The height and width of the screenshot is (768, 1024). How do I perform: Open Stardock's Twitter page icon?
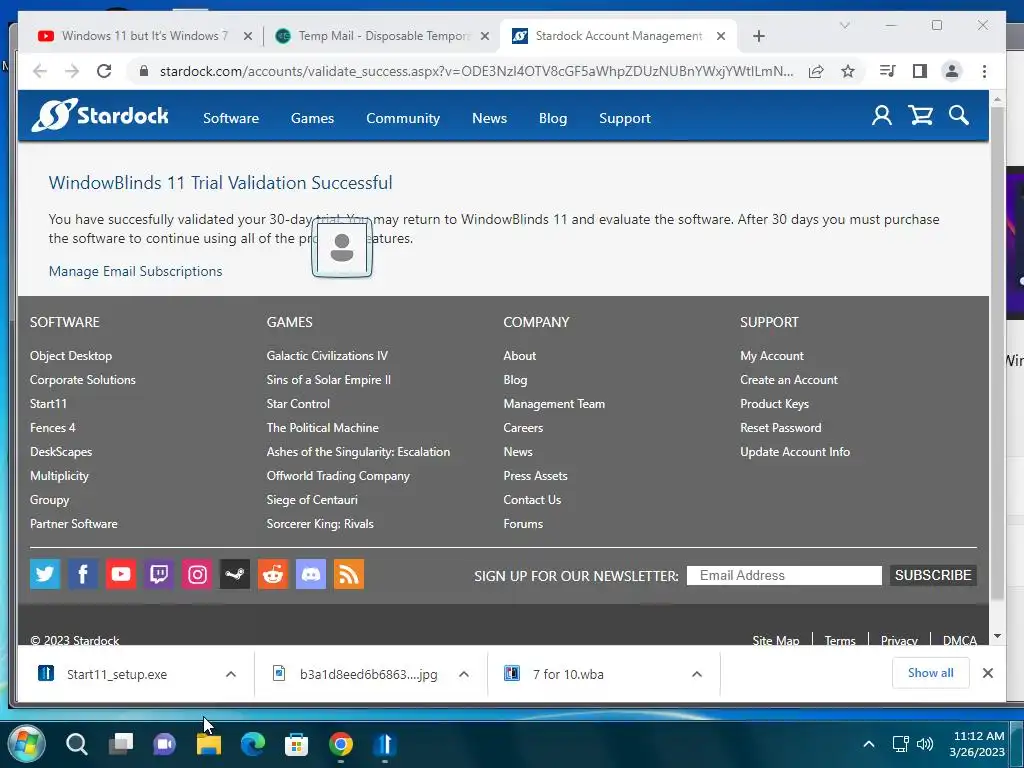coord(45,574)
